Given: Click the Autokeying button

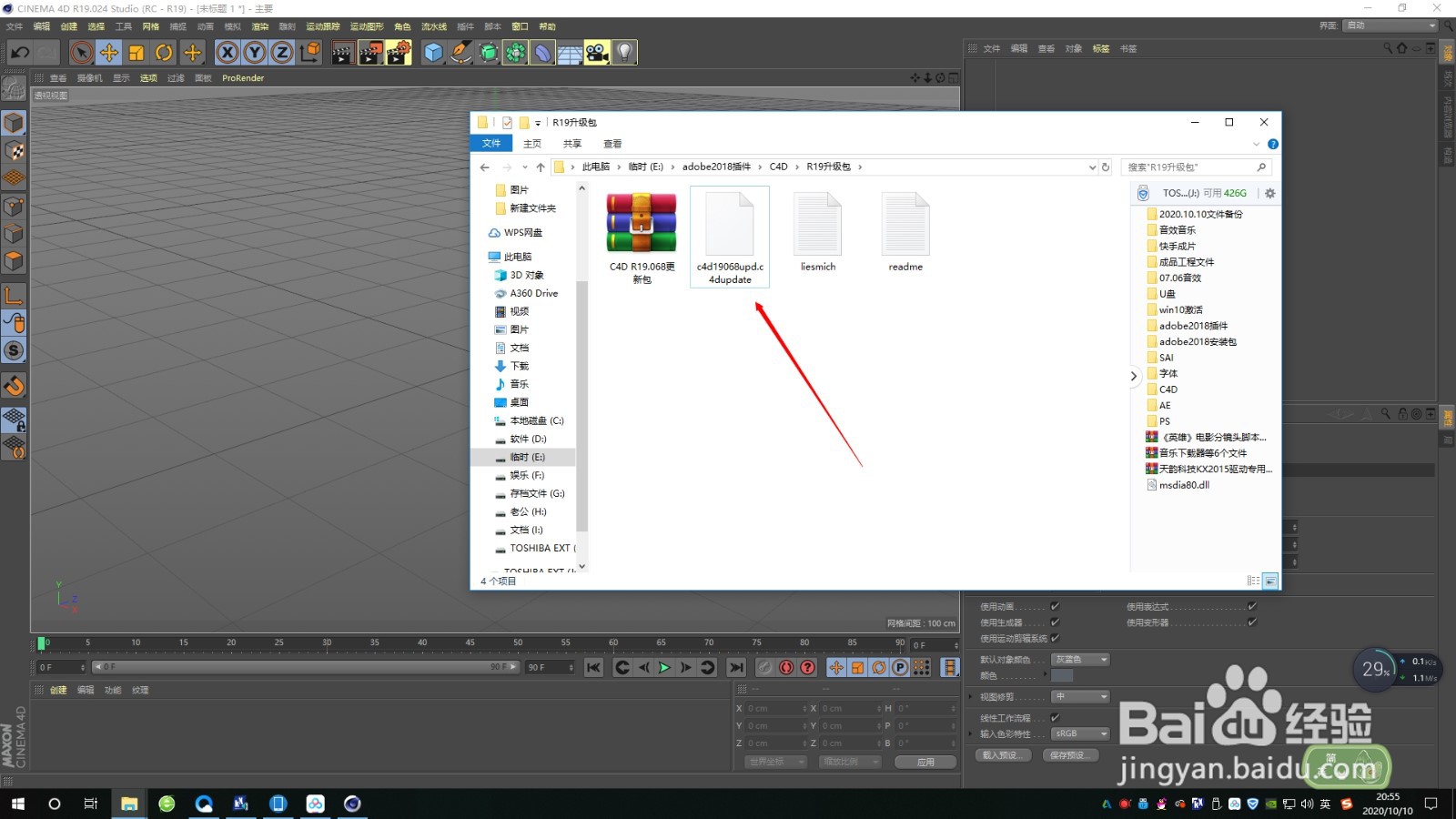Looking at the screenshot, I should [x=786, y=667].
